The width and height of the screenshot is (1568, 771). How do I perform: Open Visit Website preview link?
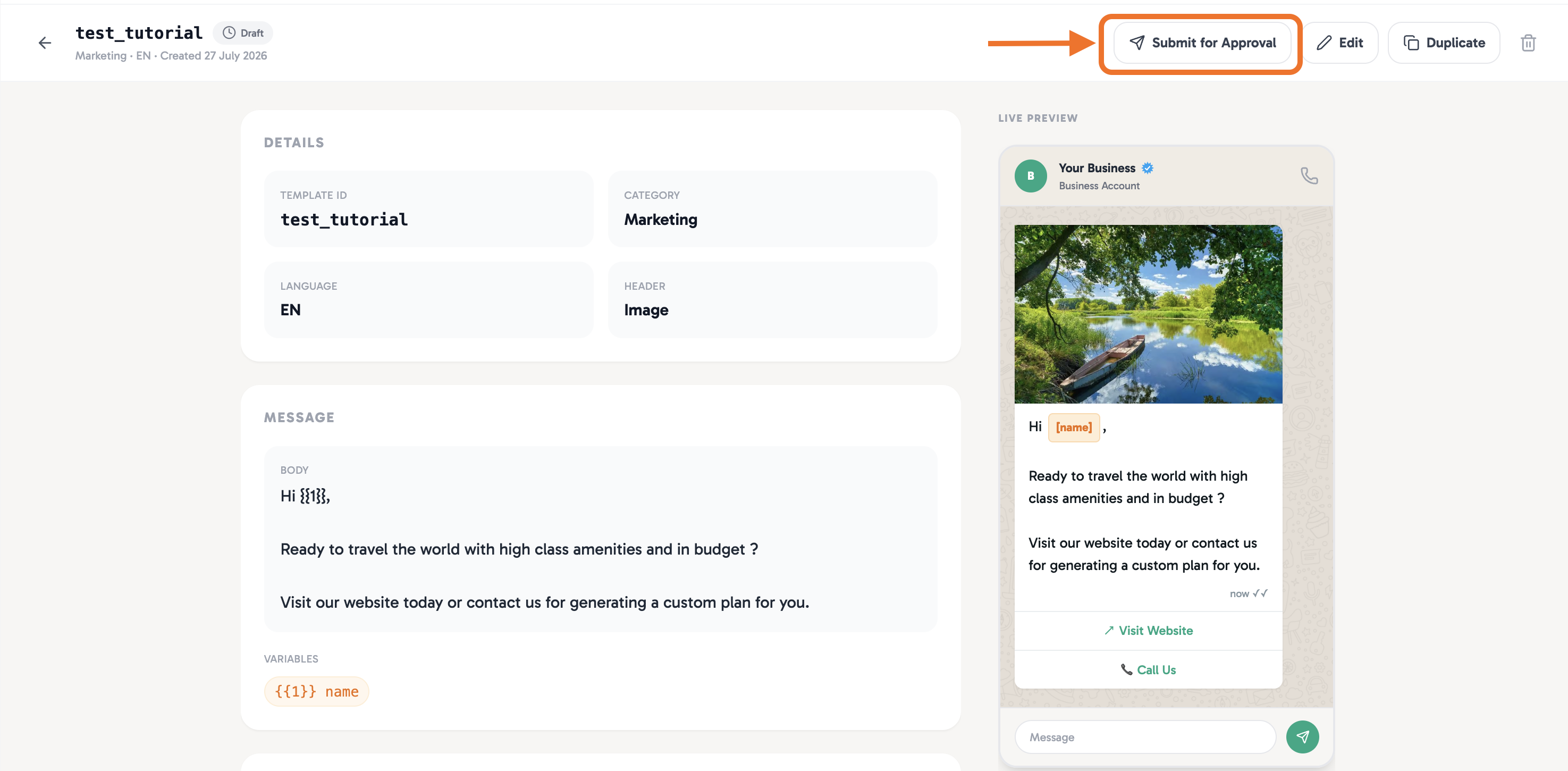[x=1148, y=631]
